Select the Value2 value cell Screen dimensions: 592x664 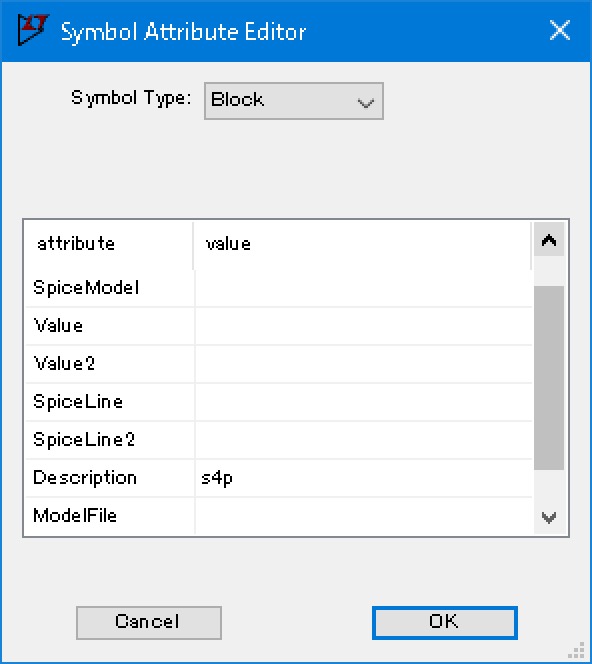pos(363,364)
